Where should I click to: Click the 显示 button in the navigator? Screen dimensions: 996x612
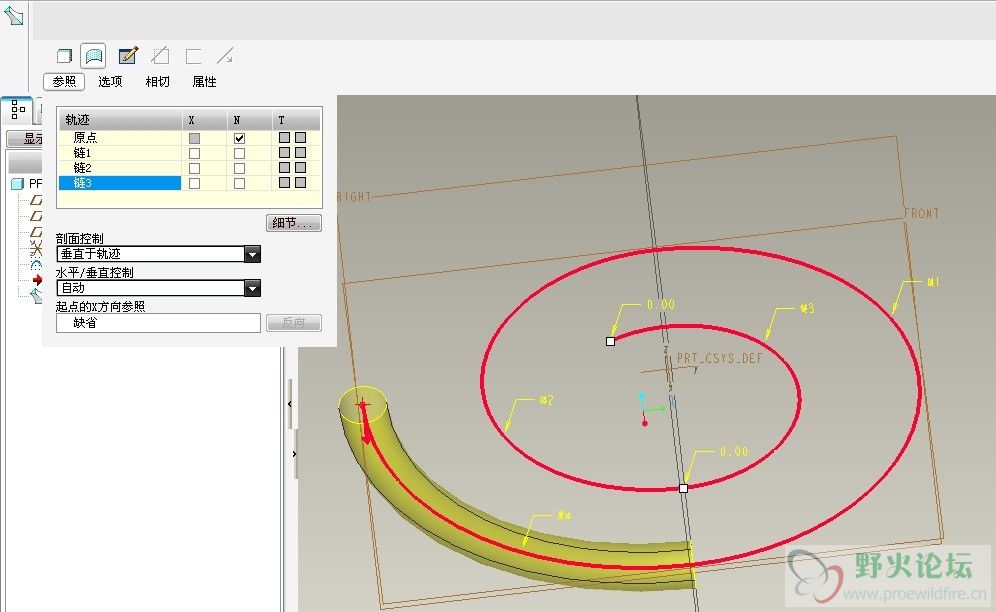[25, 139]
